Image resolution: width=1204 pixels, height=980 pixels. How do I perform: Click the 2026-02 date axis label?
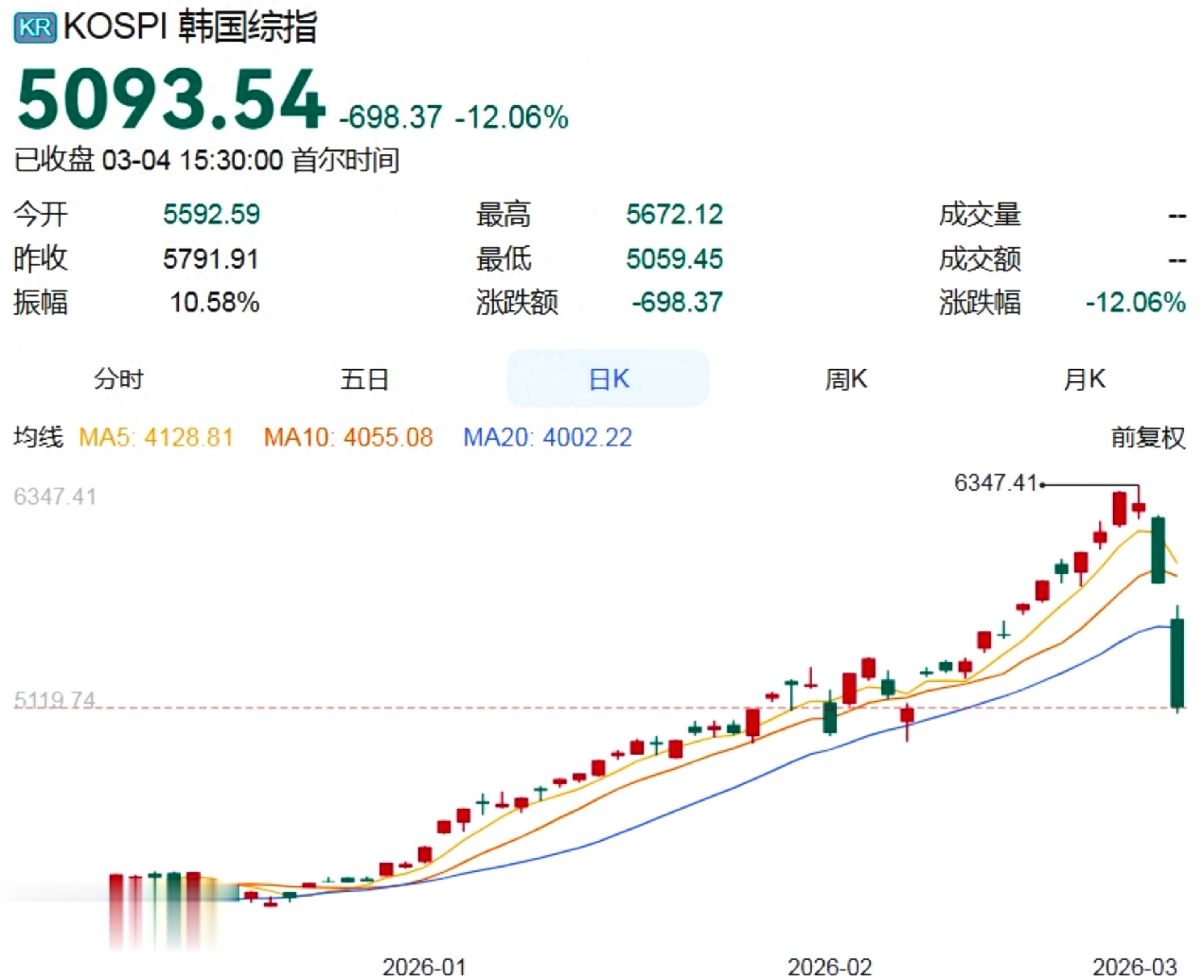[830, 967]
